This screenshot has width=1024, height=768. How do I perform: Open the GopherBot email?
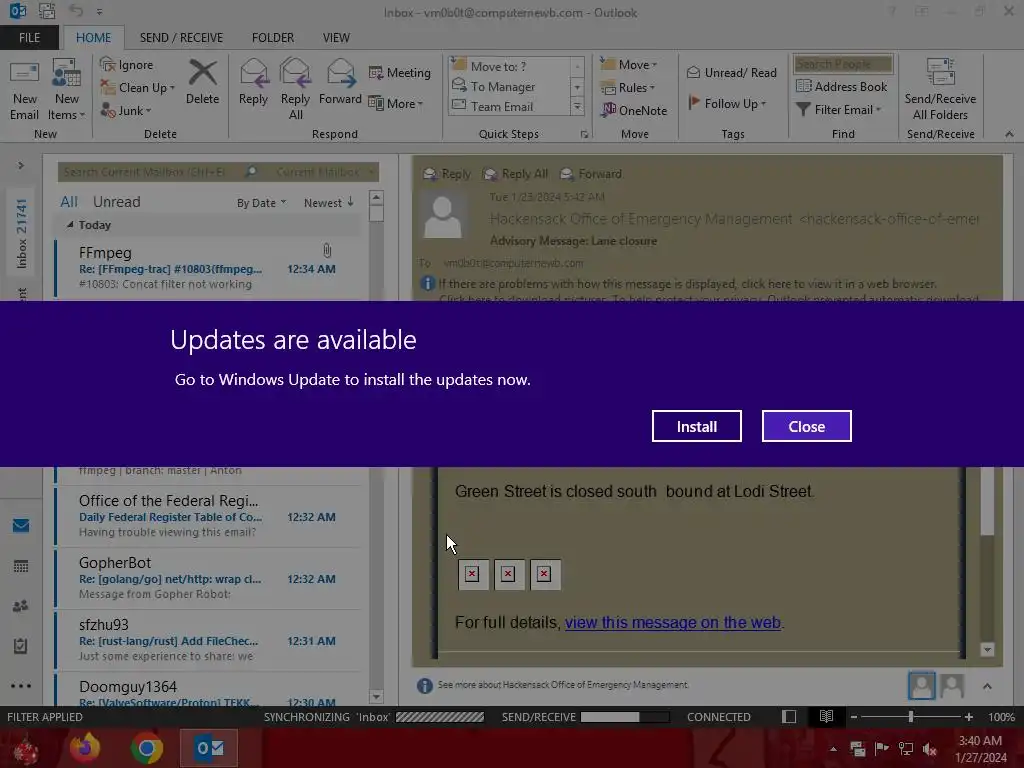pyautogui.click(x=209, y=578)
